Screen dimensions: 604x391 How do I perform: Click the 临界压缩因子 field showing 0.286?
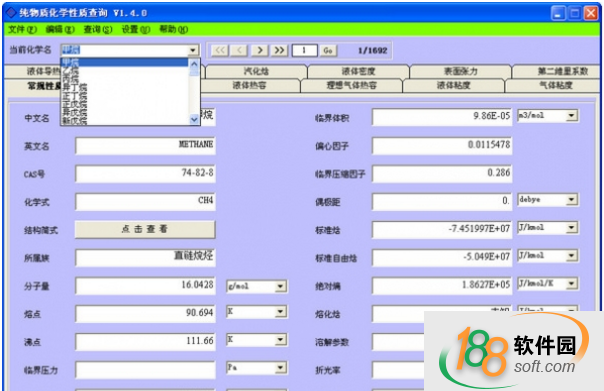point(442,174)
